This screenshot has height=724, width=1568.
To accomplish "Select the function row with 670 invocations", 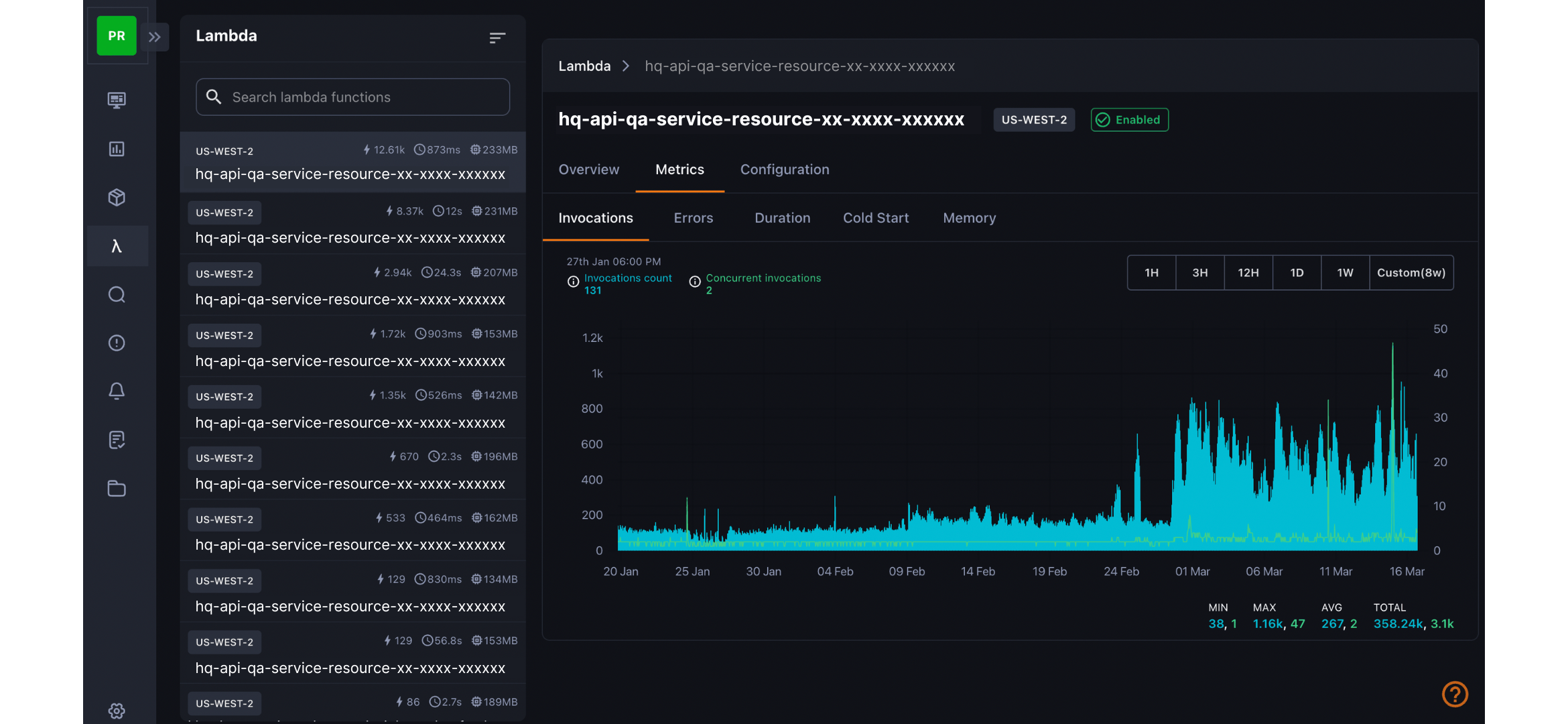I will point(352,469).
